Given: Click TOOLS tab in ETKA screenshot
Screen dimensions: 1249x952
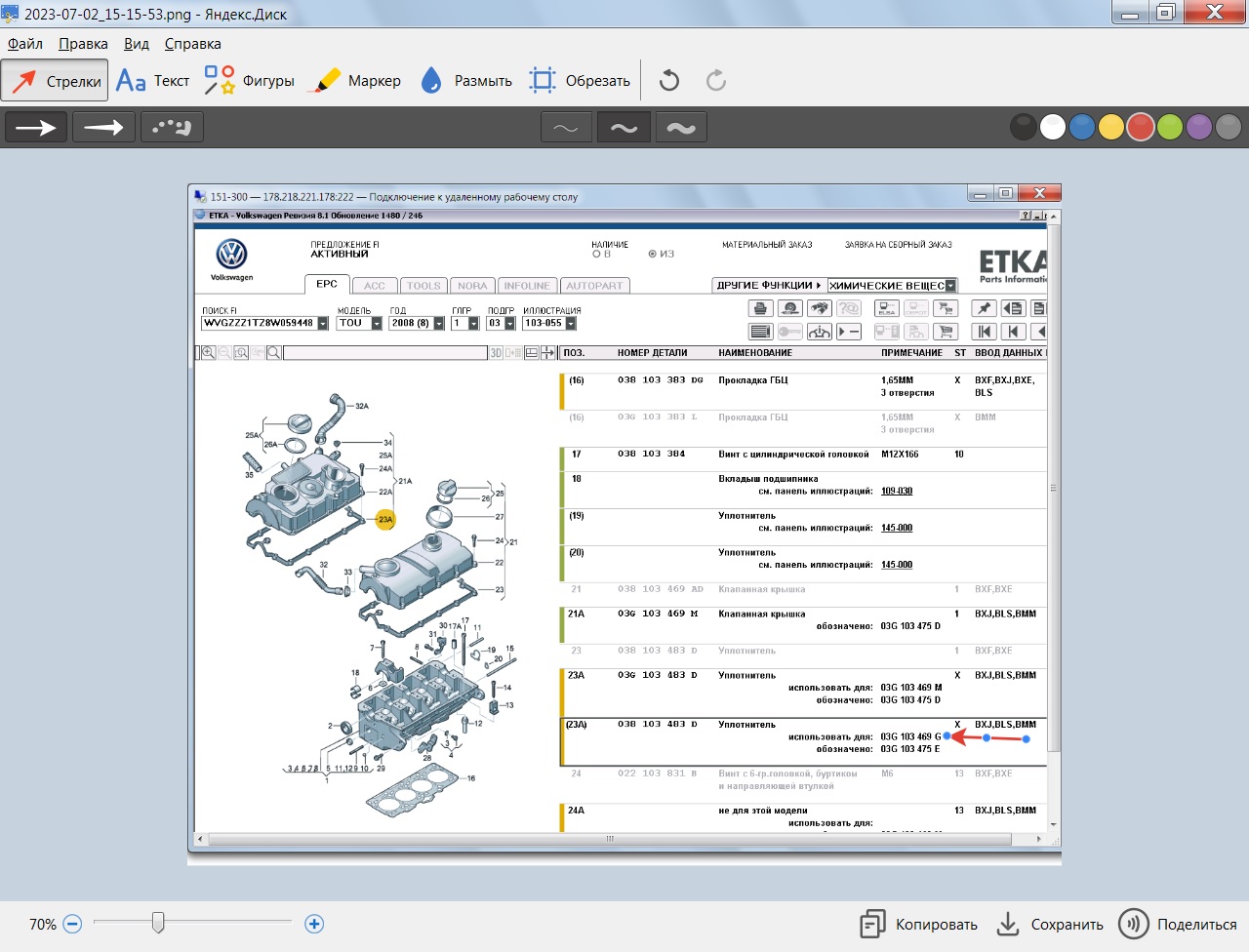Looking at the screenshot, I should (x=423, y=286).
